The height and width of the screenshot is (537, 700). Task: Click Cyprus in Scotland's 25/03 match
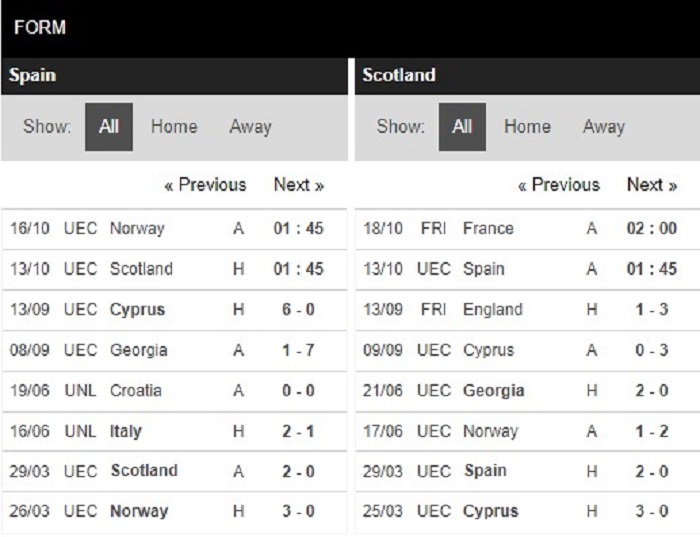coord(491,512)
